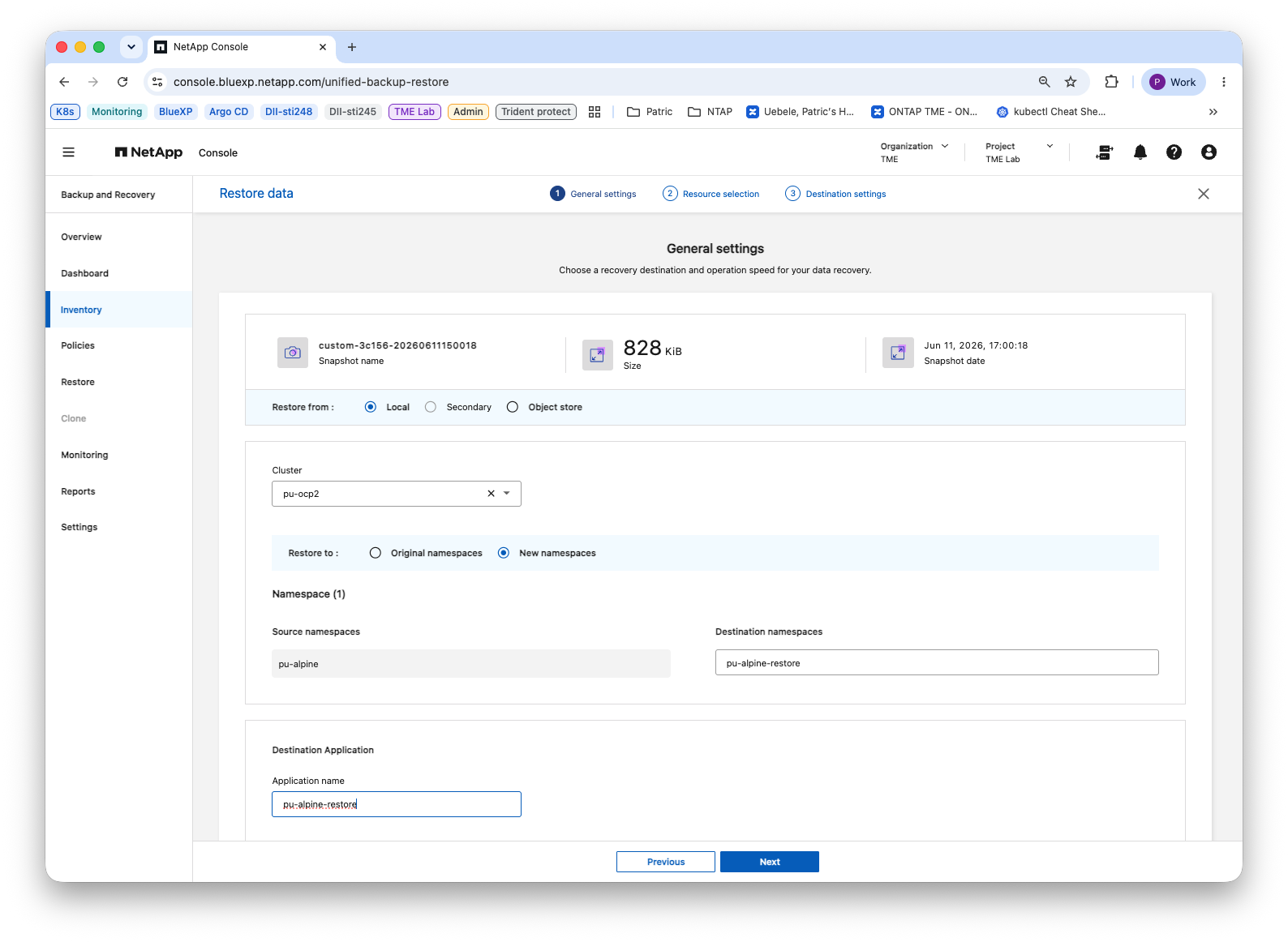Bookmark this page with the star icon
The height and width of the screenshot is (942, 1288).
click(1071, 82)
